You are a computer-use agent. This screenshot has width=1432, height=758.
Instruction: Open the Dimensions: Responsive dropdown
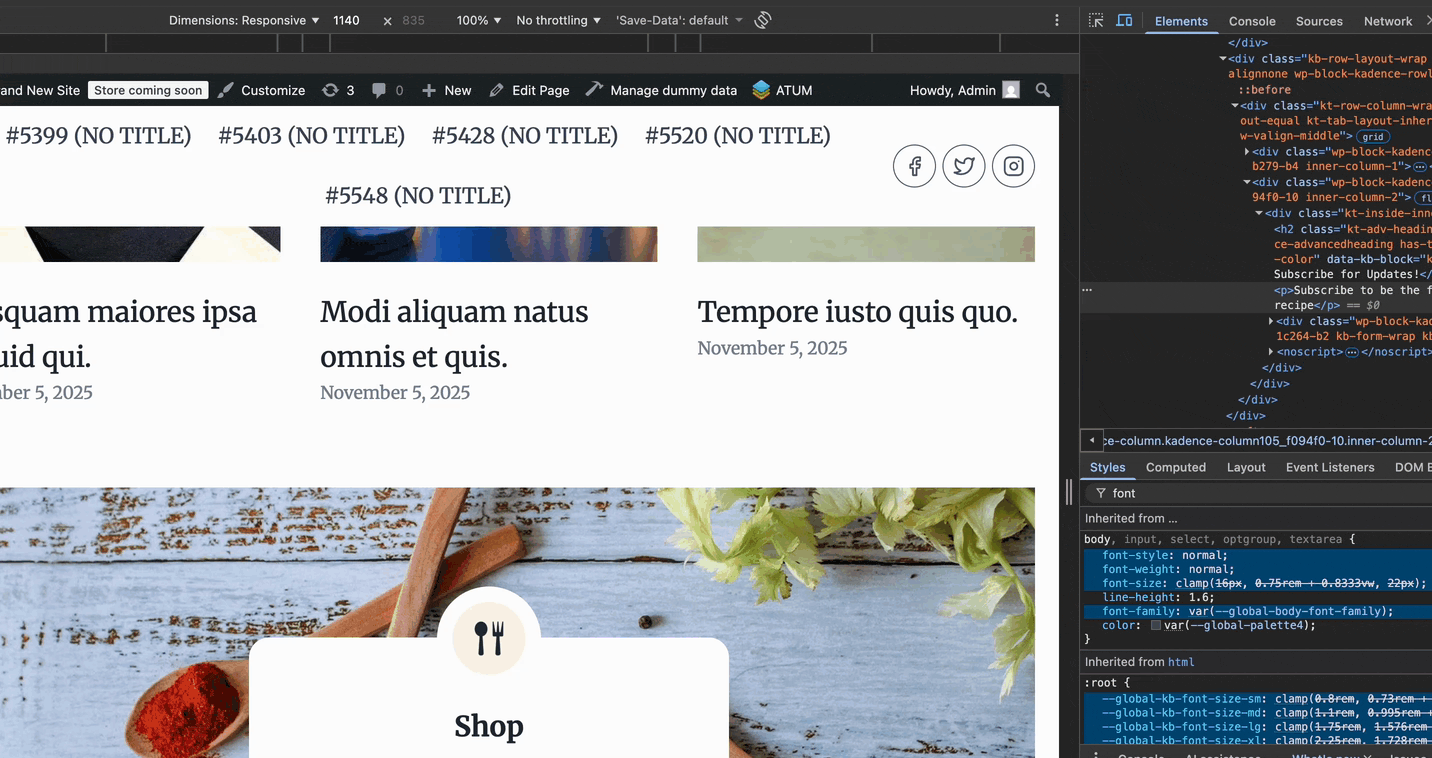coord(244,20)
